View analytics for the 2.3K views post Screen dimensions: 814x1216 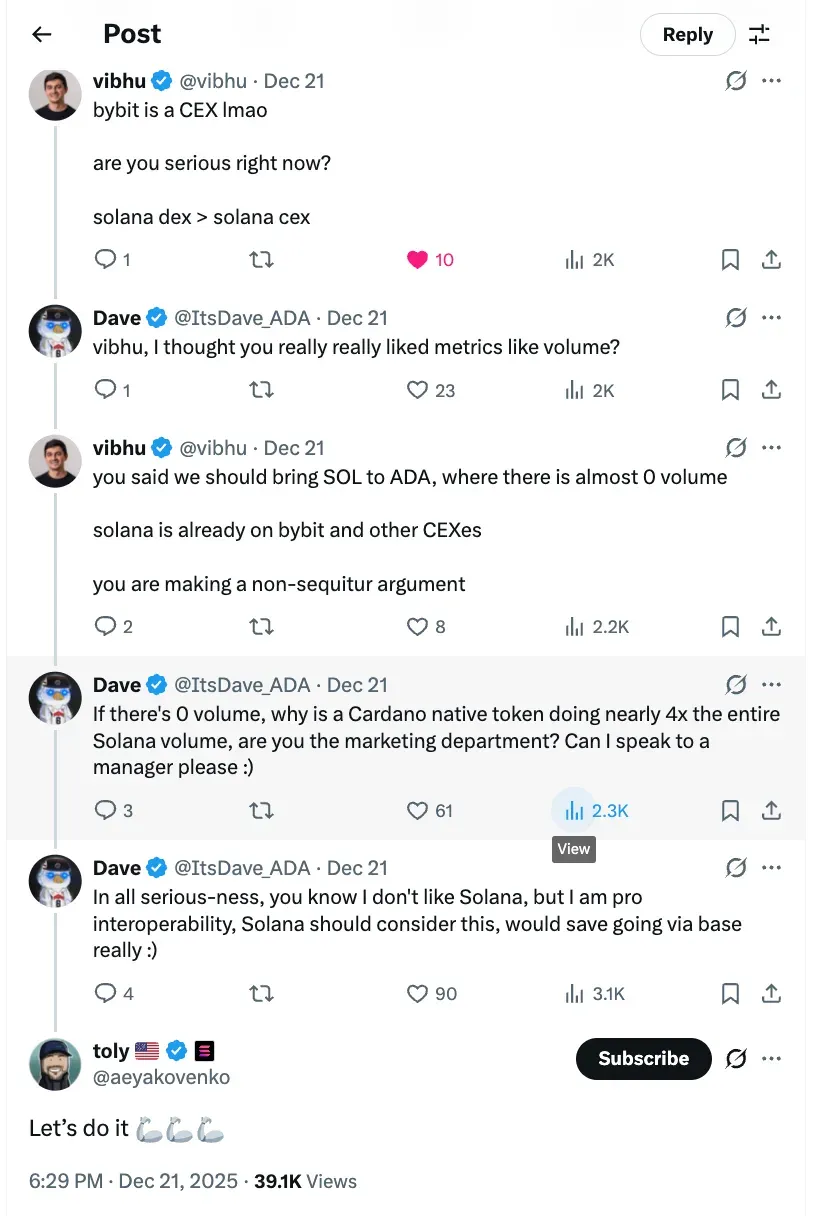(x=574, y=811)
